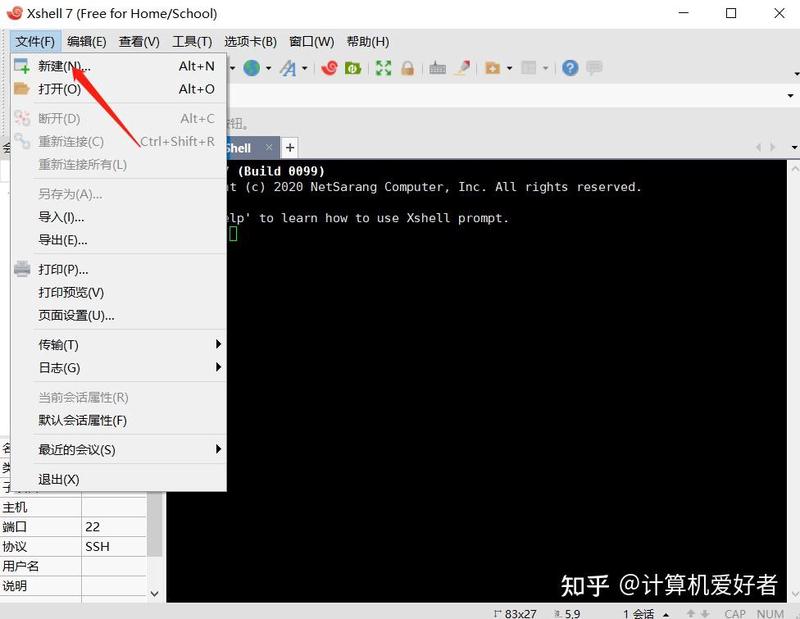This screenshot has height=619, width=800.
Task: Click the speech bubble feedback icon
Action: [594, 68]
